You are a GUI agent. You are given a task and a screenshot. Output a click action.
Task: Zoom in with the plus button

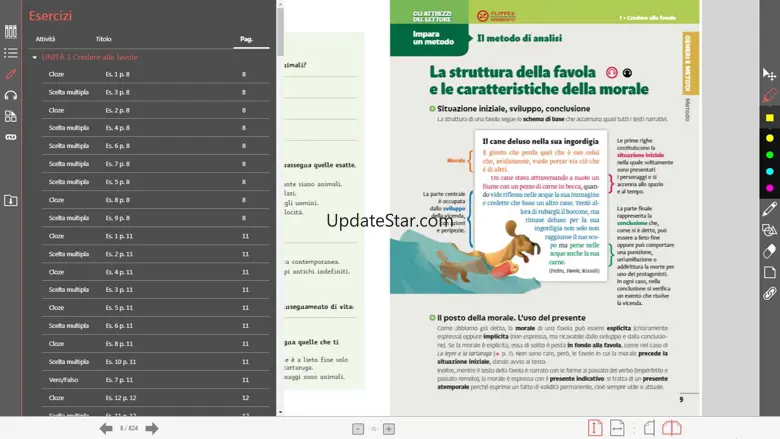(x=389, y=429)
